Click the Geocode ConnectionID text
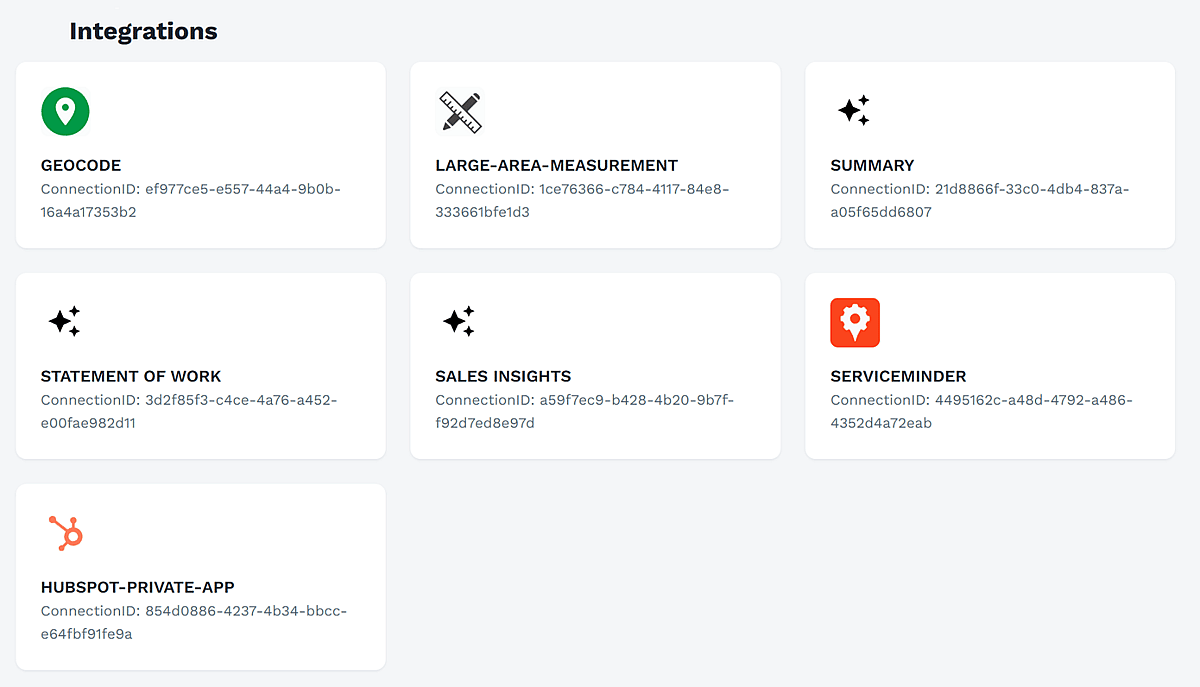Viewport: 1200px width, 687px height. (x=190, y=200)
